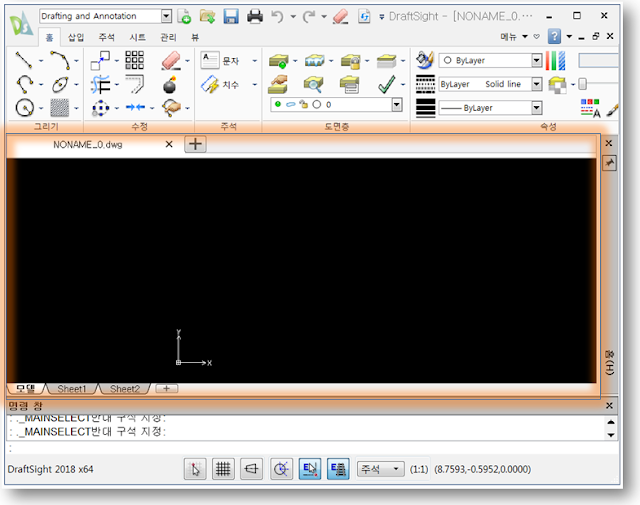Viewport: 640px width, 505px height.
Task: Click the New document icon
Action: click(184, 16)
